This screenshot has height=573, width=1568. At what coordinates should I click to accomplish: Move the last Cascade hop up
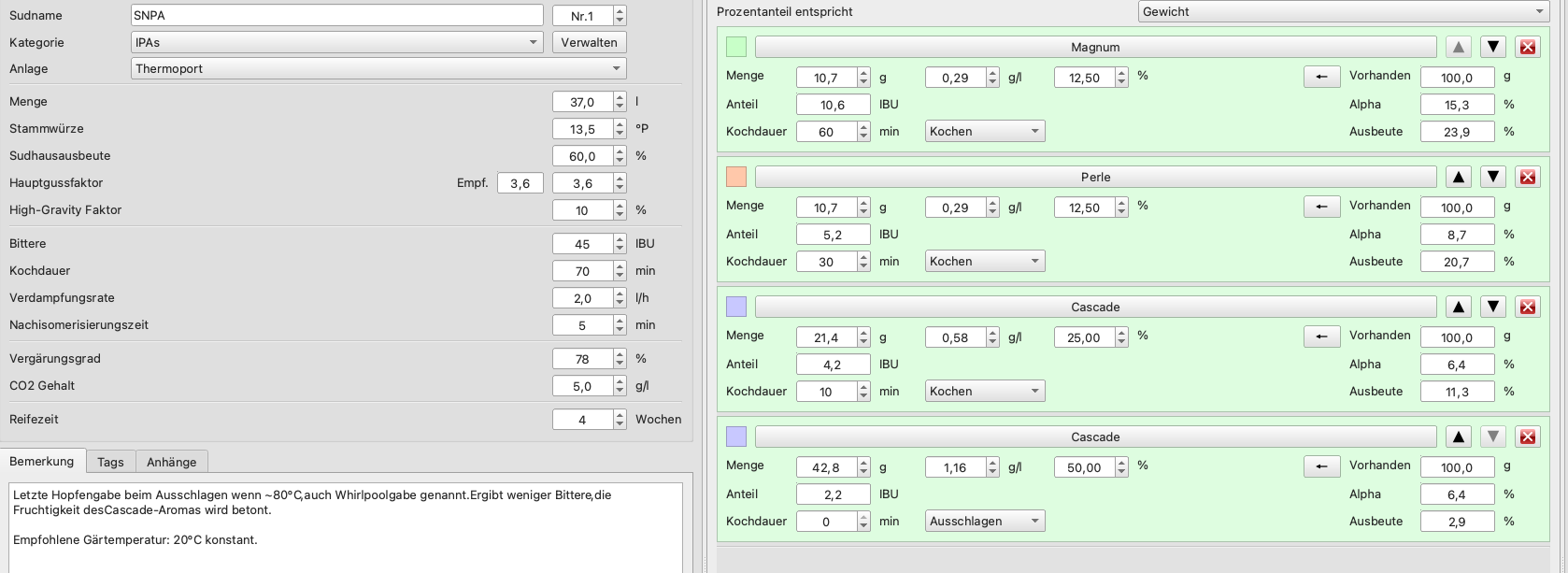point(1459,437)
